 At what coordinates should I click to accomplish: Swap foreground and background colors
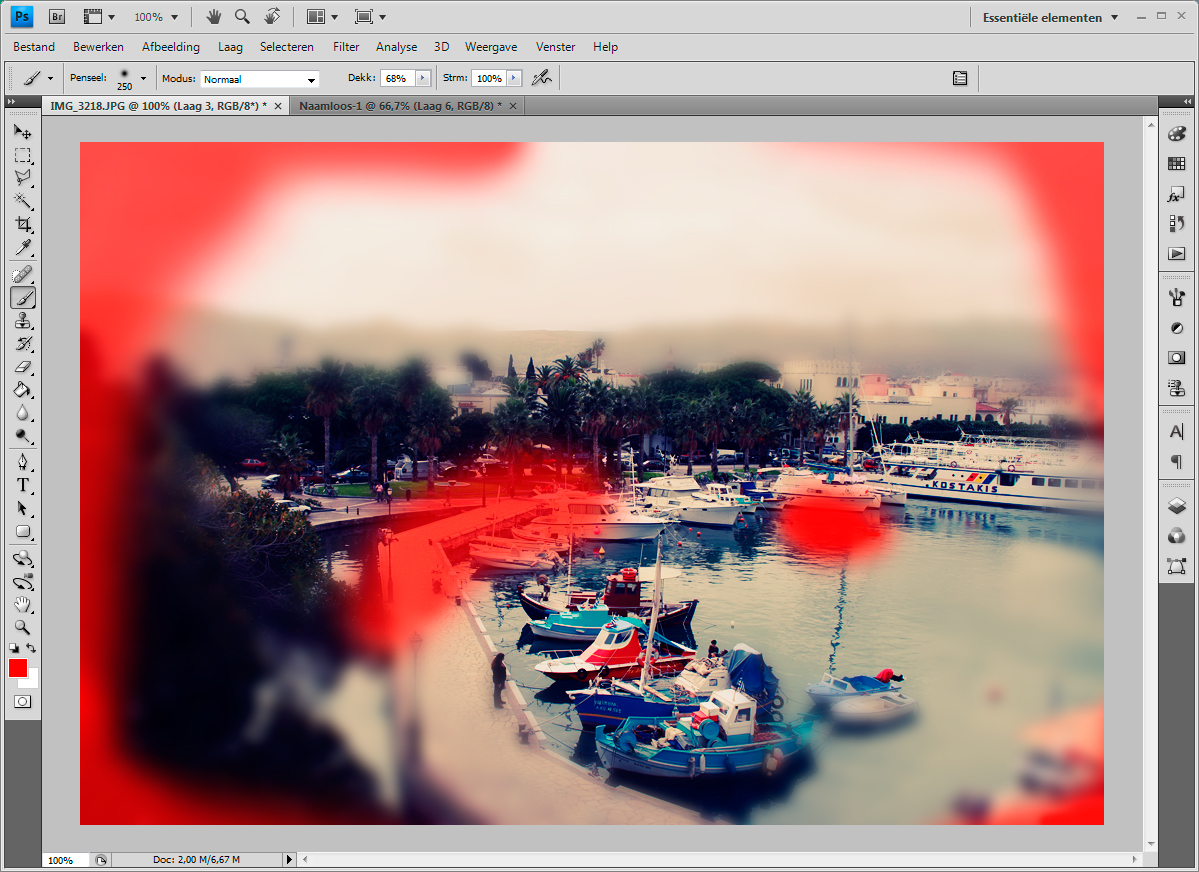click(31, 649)
